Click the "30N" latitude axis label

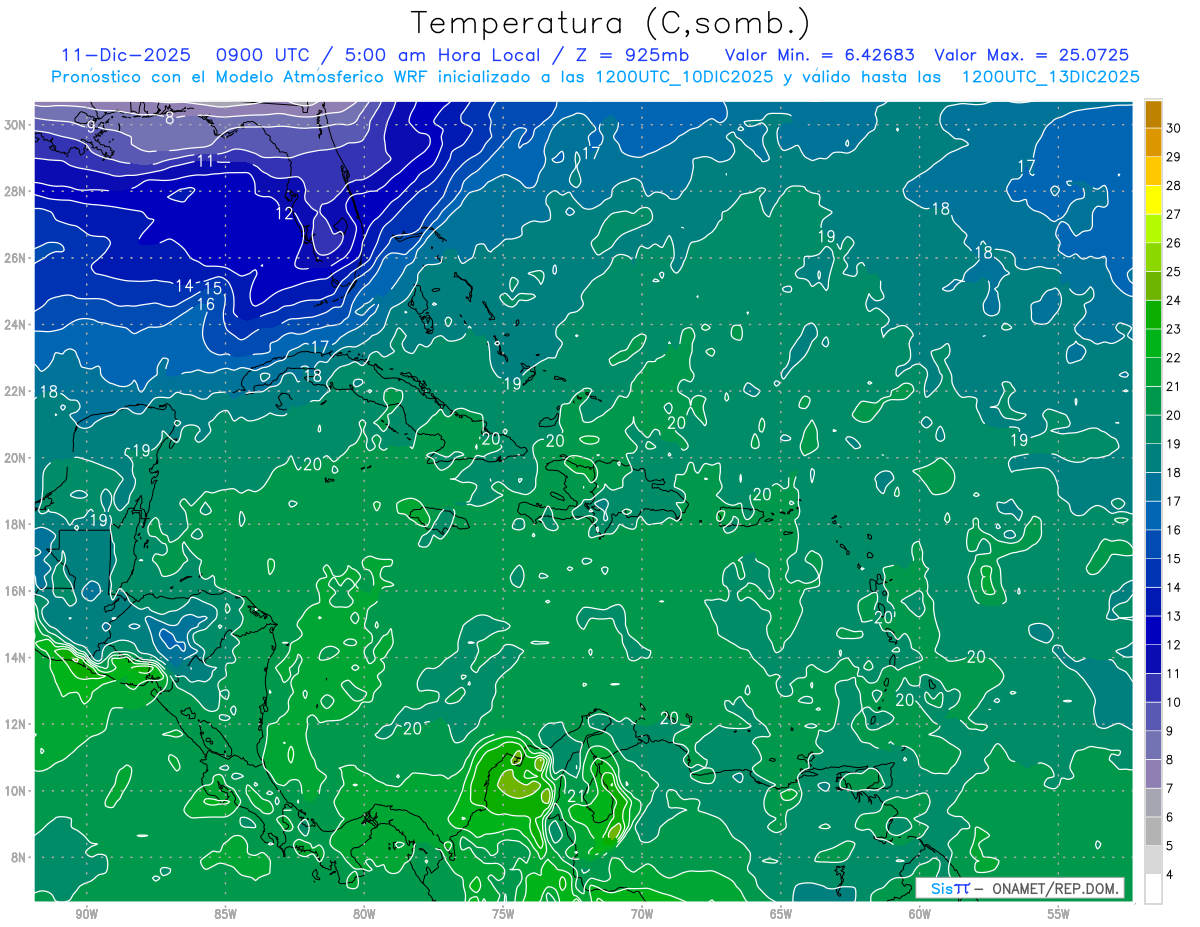click(x=16, y=125)
